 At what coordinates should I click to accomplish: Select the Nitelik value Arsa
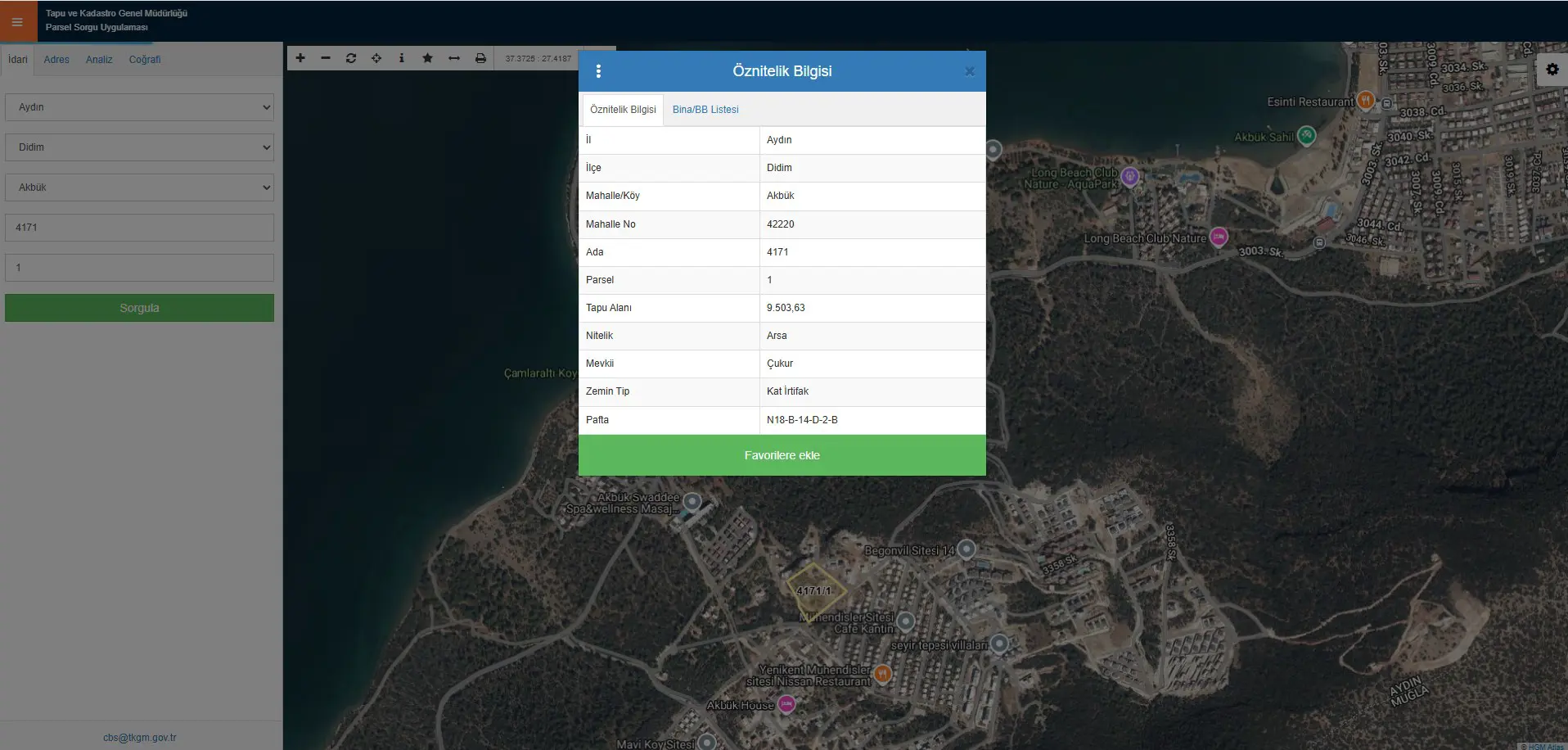click(777, 336)
